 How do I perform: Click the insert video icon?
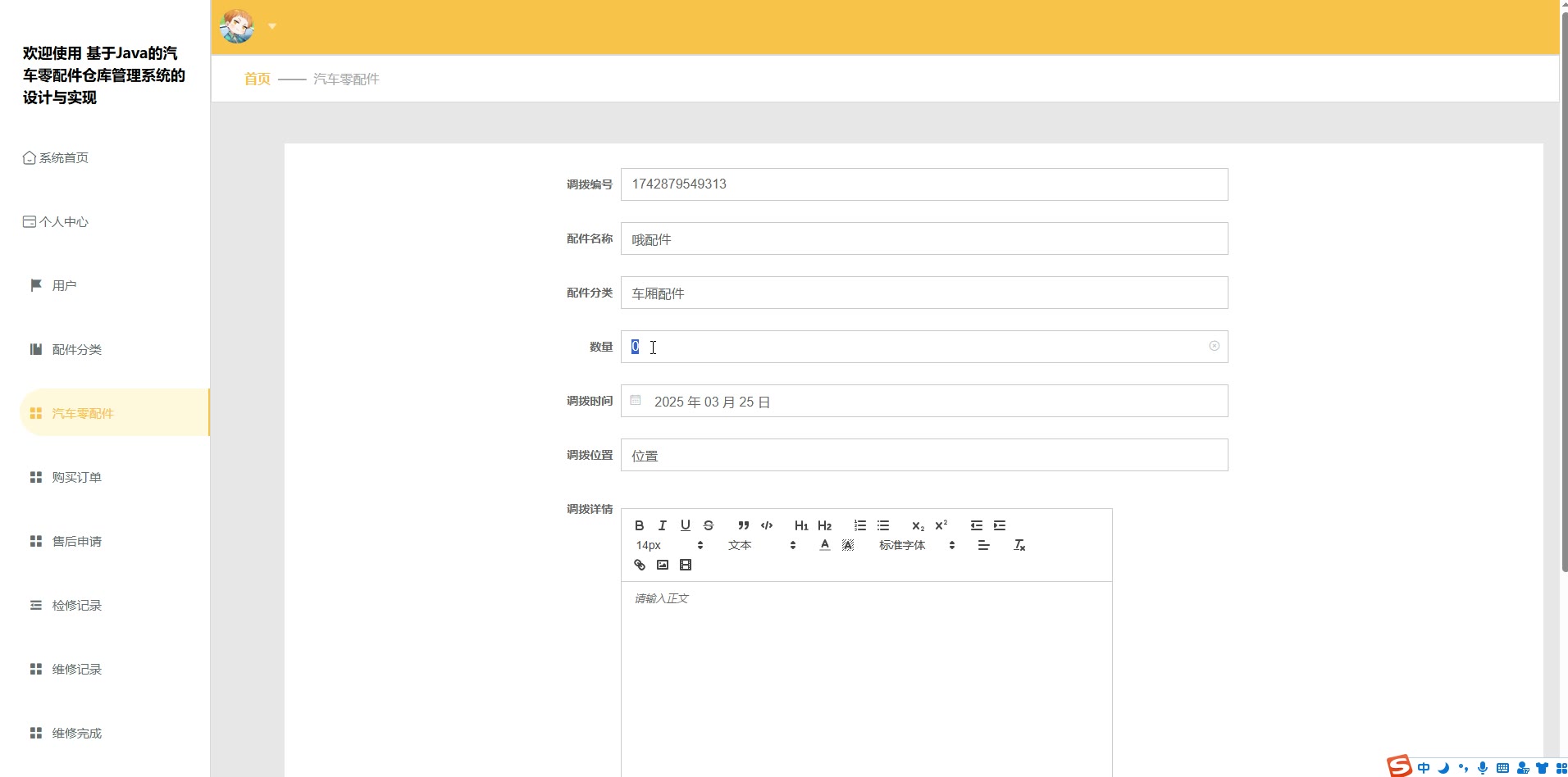point(686,565)
